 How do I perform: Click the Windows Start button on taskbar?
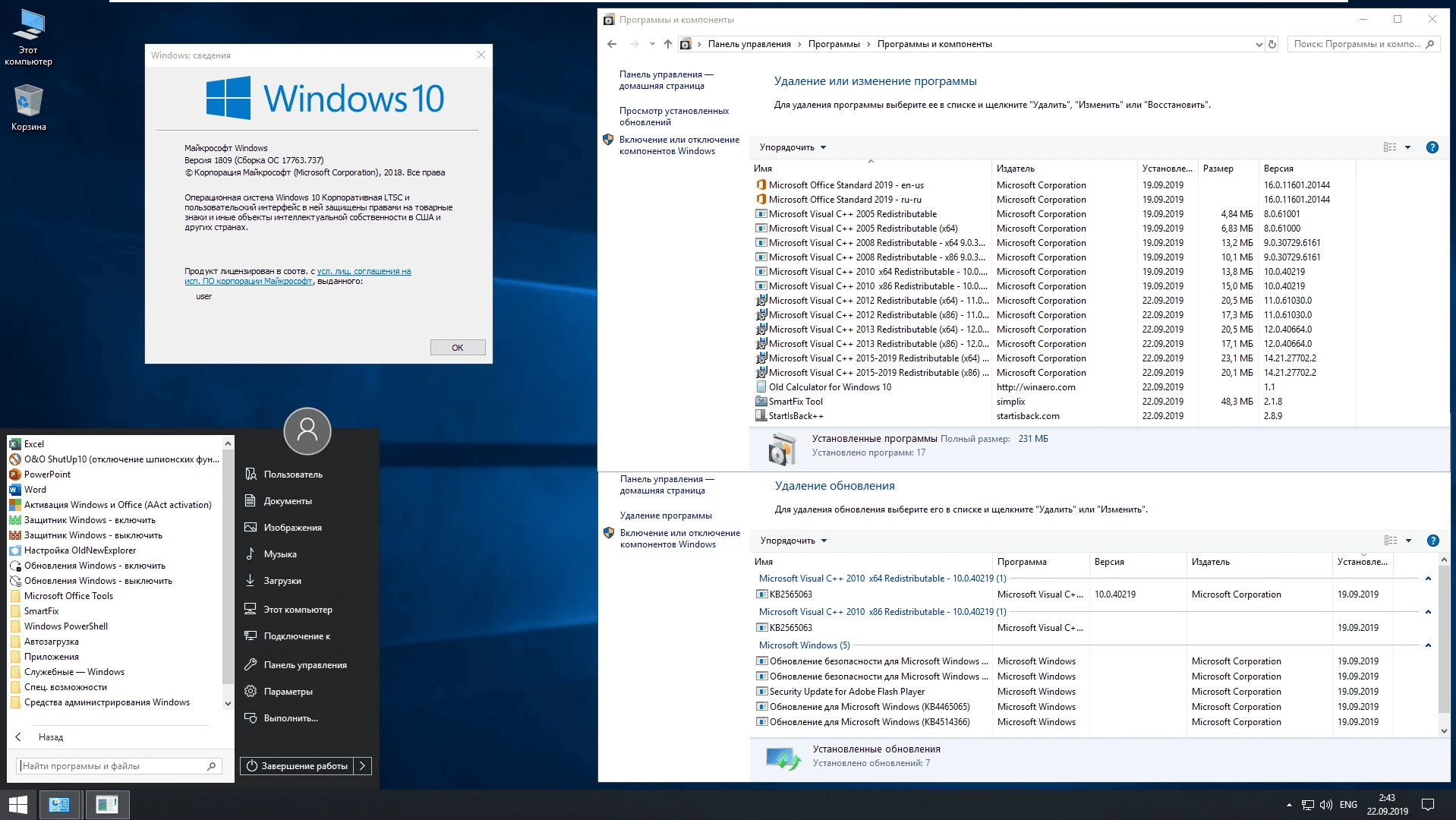point(18,805)
